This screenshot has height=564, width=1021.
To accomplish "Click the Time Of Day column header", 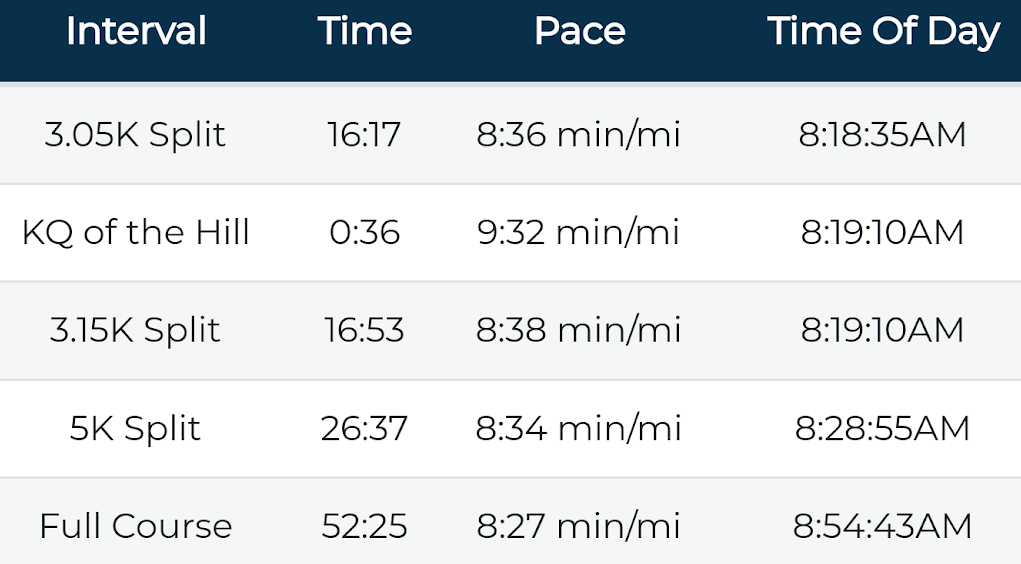I will click(x=883, y=32).
